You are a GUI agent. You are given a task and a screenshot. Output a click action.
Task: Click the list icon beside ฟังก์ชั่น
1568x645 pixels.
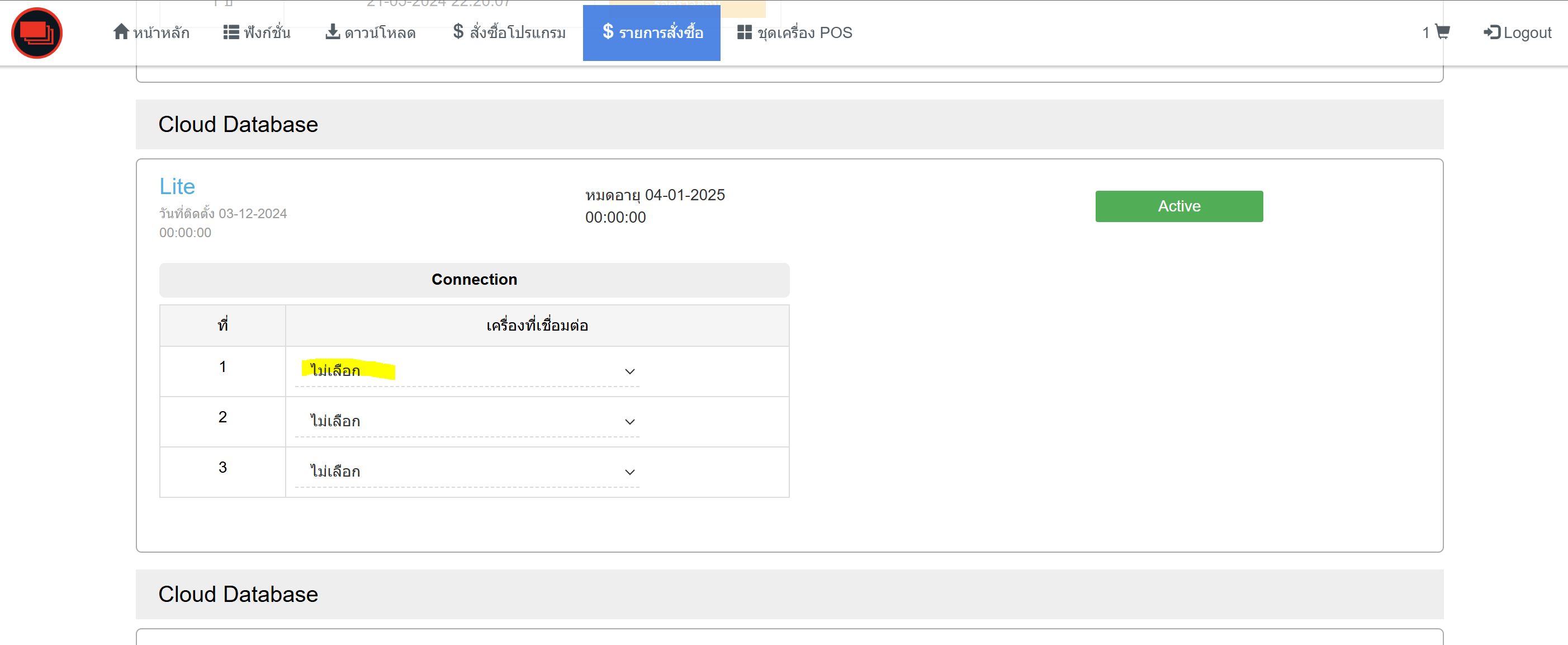(x=231, y=32)
